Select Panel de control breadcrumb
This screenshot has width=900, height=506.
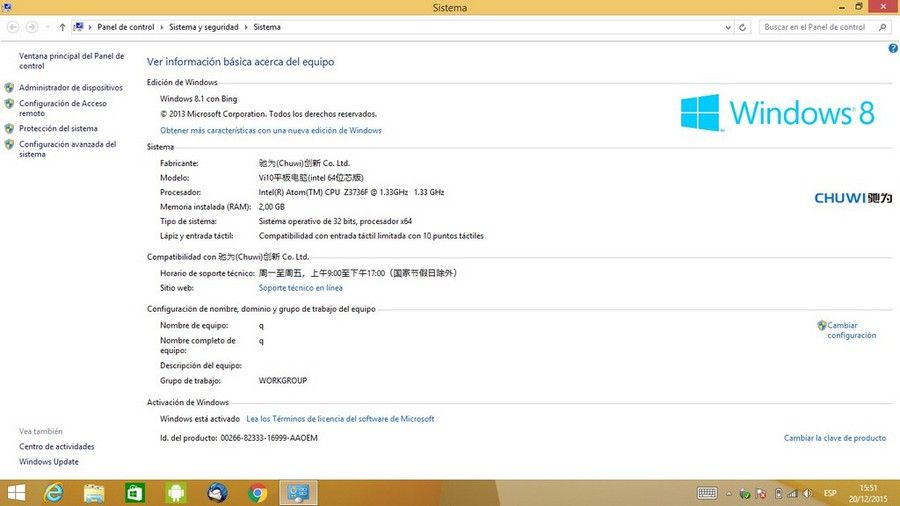tap(126, 27)
